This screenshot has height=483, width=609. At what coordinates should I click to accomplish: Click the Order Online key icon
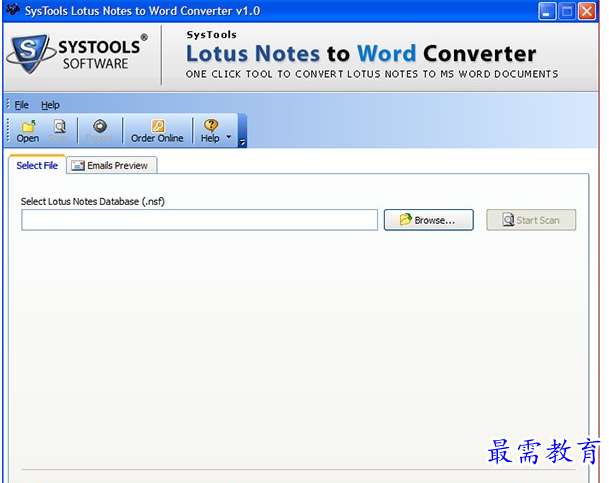[157, 126]
